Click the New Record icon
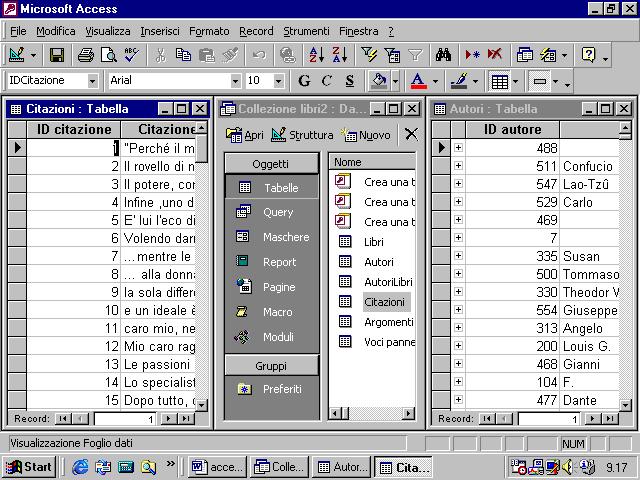 pyautogui.click(x=472, y=55)
